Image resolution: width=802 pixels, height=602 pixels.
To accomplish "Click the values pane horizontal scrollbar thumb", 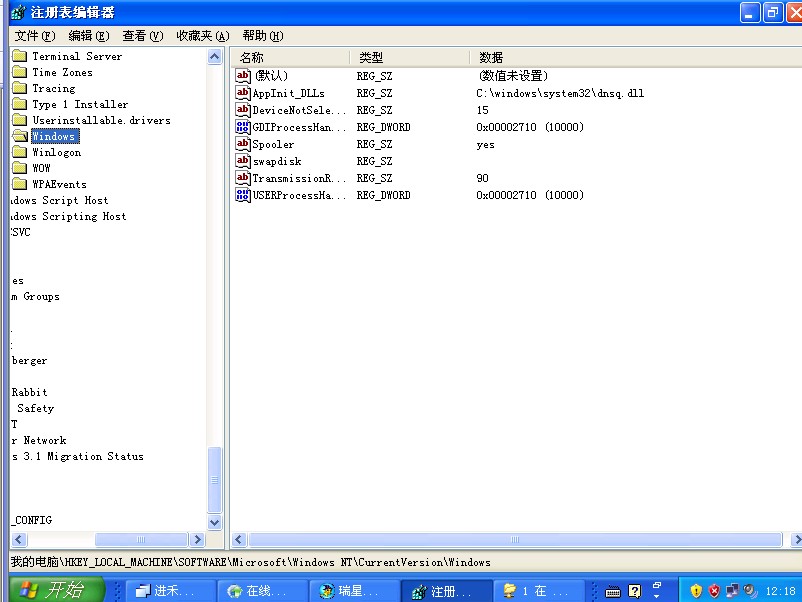I will click(515, 539).
